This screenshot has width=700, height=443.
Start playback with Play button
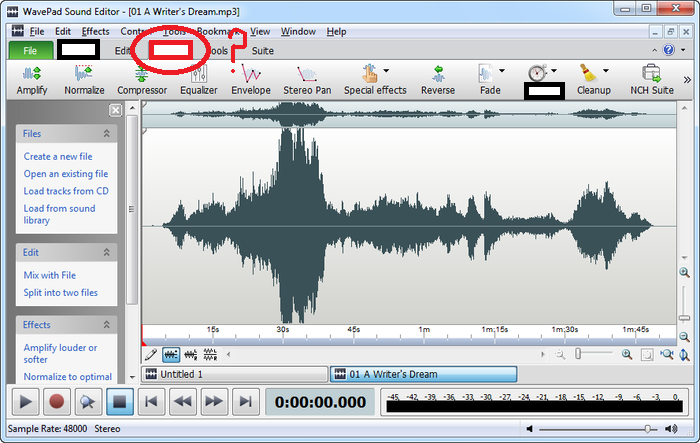point(25,402)
